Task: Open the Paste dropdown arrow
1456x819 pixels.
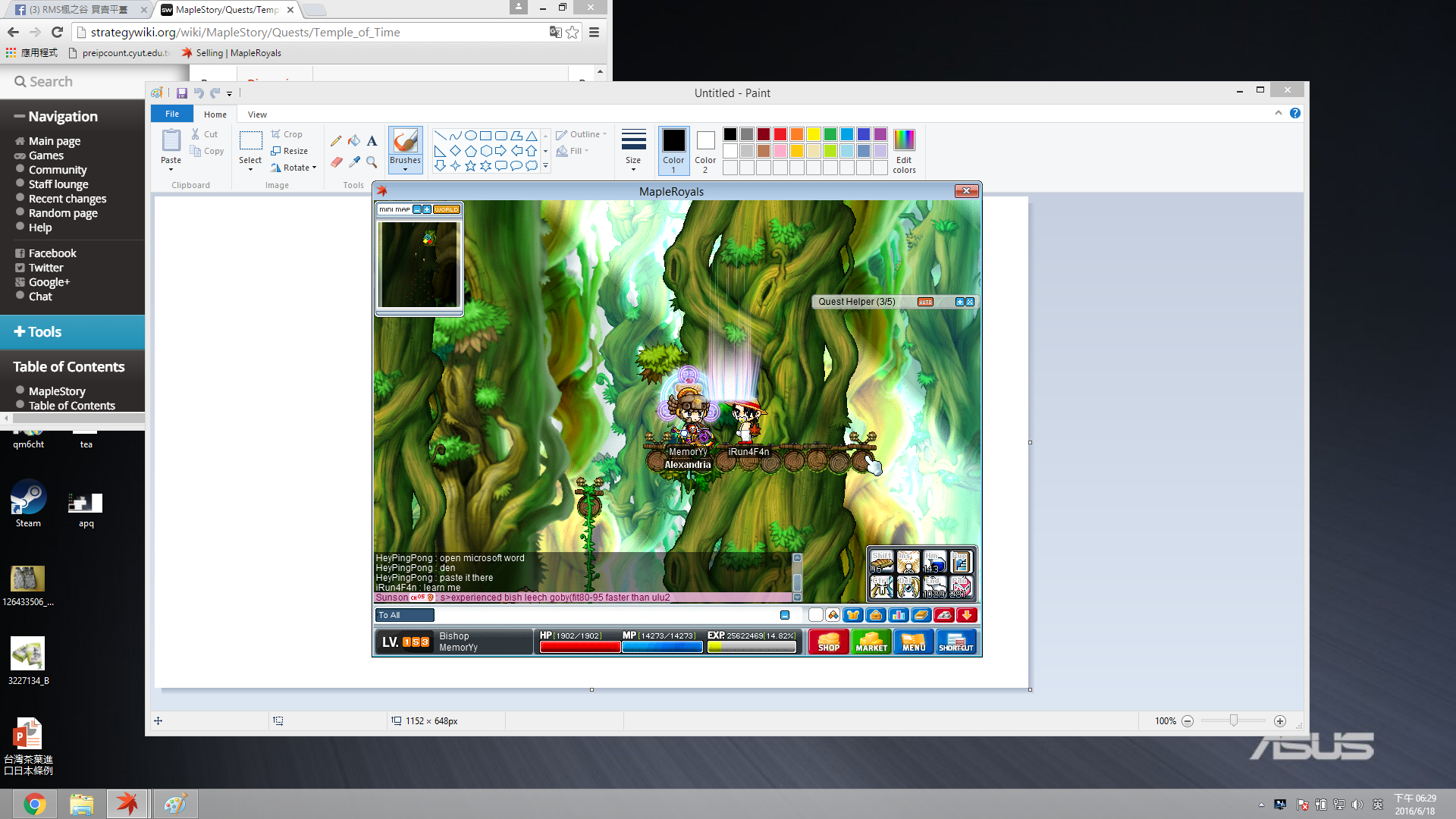Action: (171, 169)
